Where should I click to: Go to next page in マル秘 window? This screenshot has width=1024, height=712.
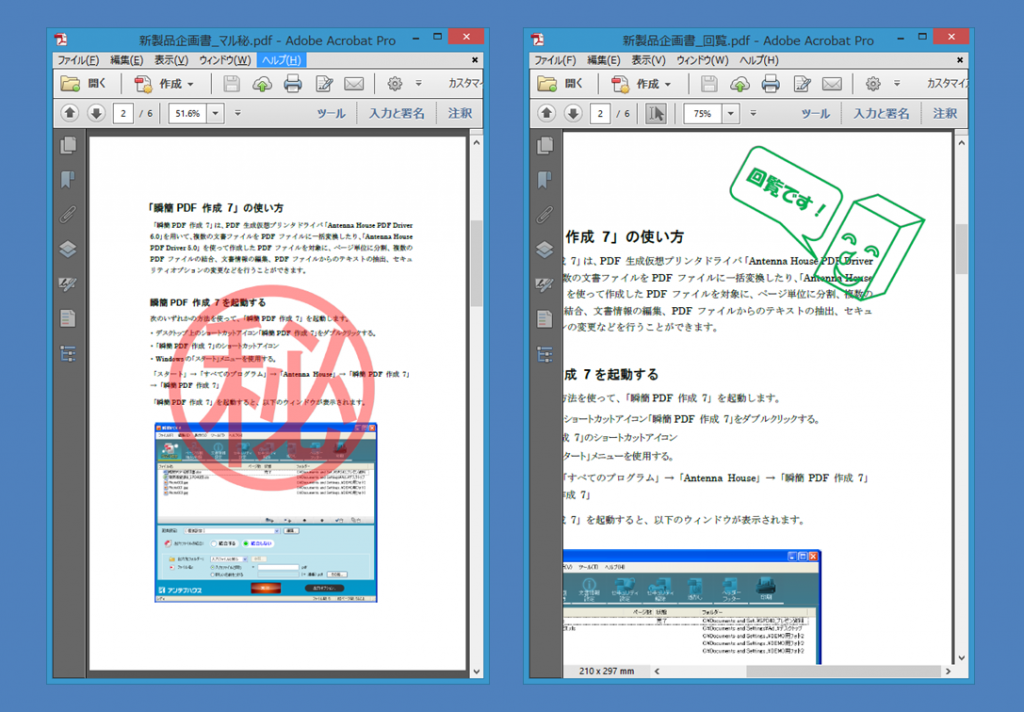click(96, 113)
